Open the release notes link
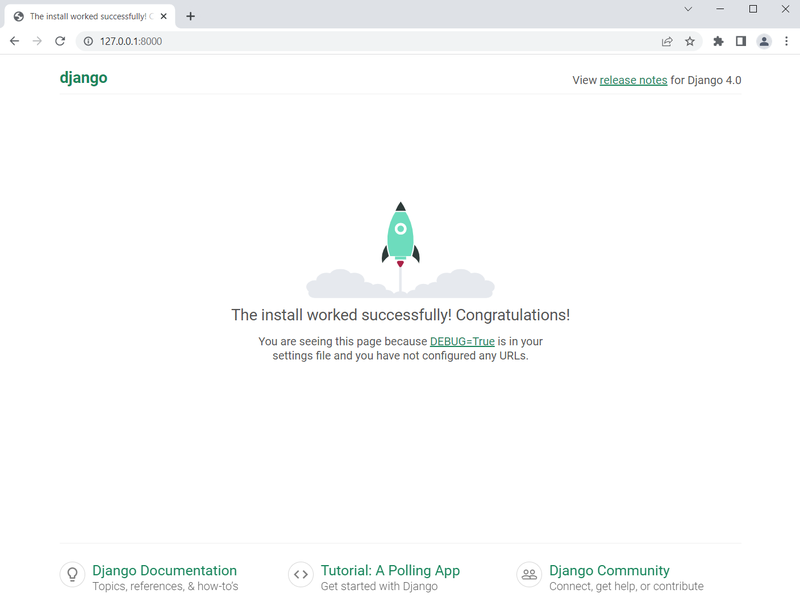This screenshot has height=602, width=800. (633, 80)
